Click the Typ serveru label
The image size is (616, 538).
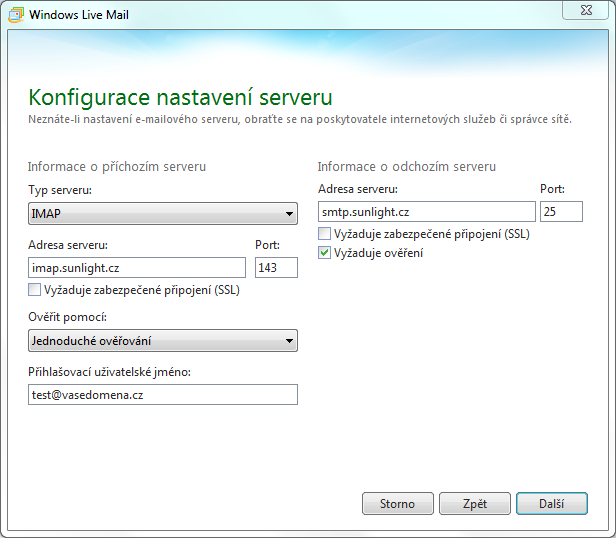[x=60, y=190]
